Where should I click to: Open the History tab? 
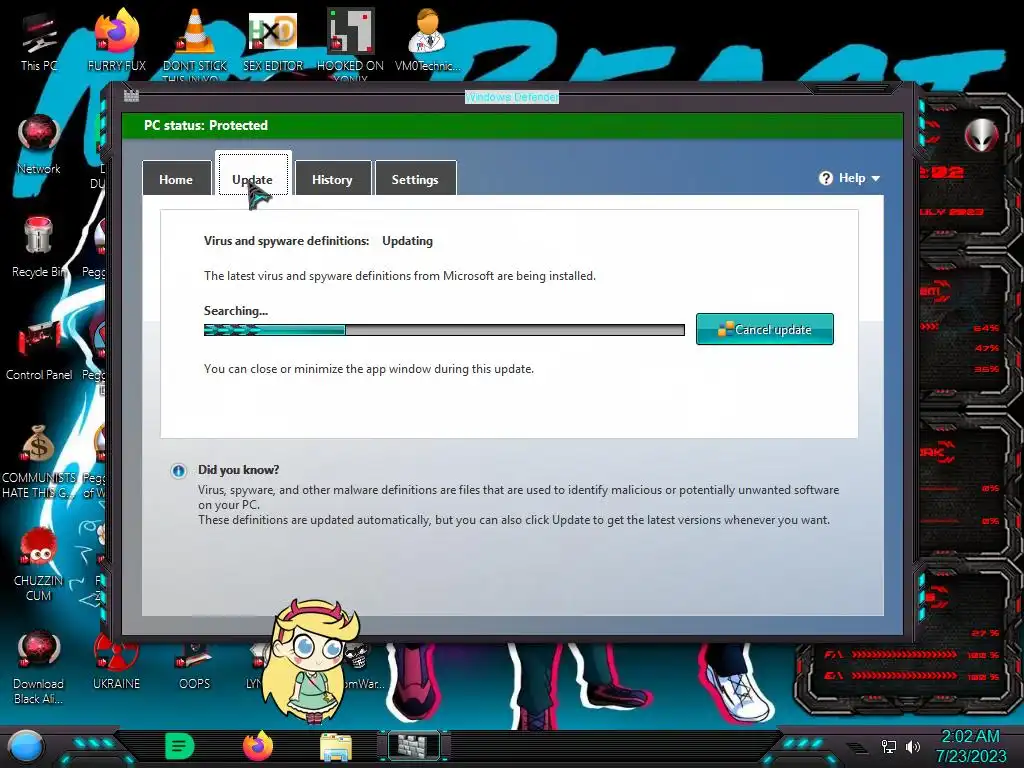(x=332, y=178)
